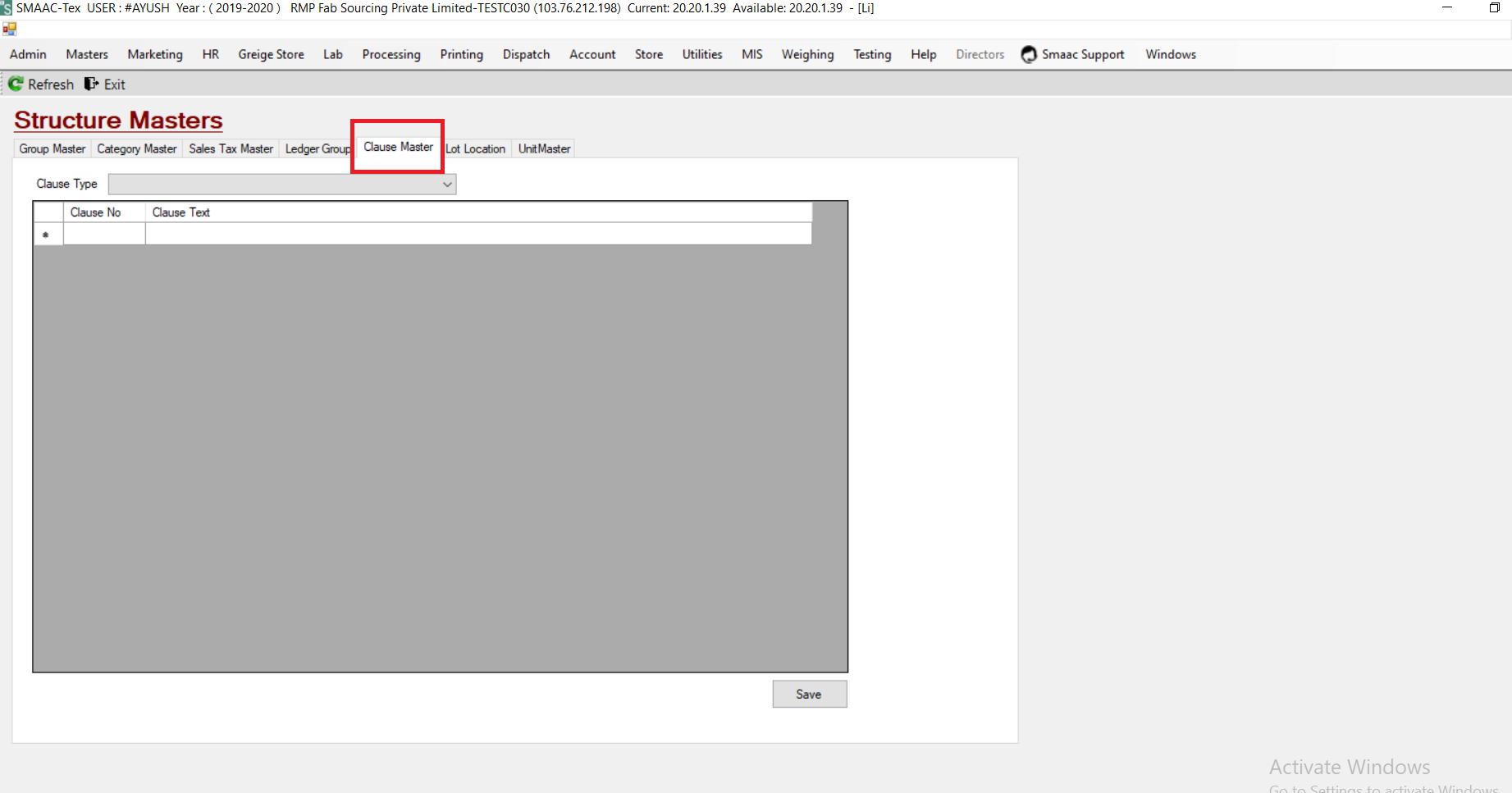Switch to the Lot Location tab
This screenshot has height=793, width=1512.
point(476,148)
